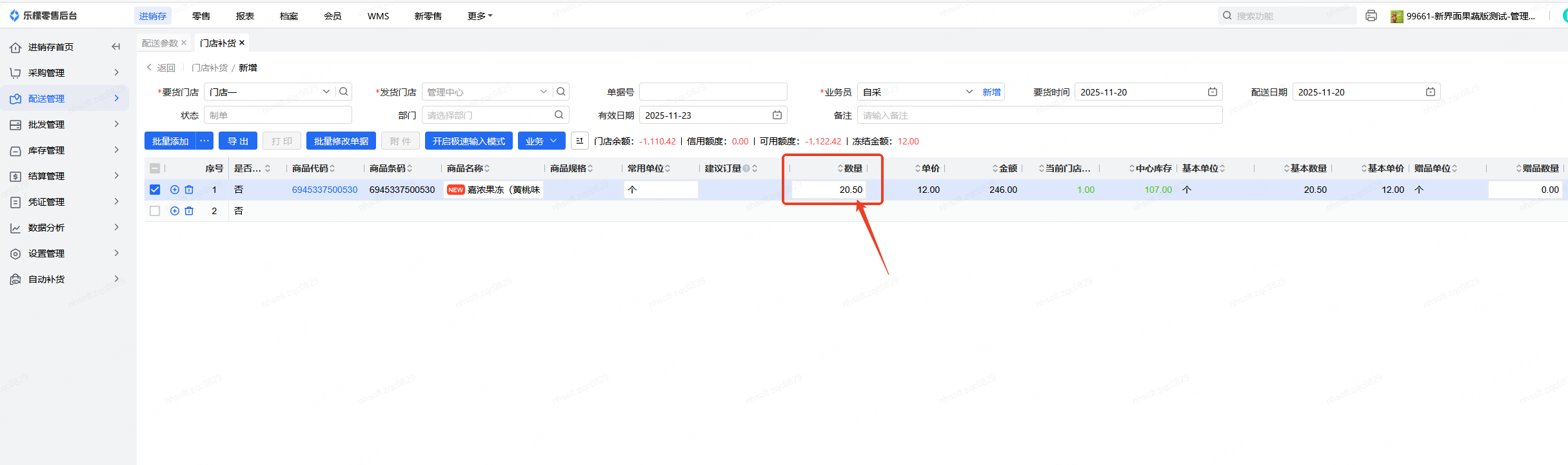Viewport: 1568px width, 465px height.
Task: Click the column settings icon after 业务
Action: pos(579,141)
